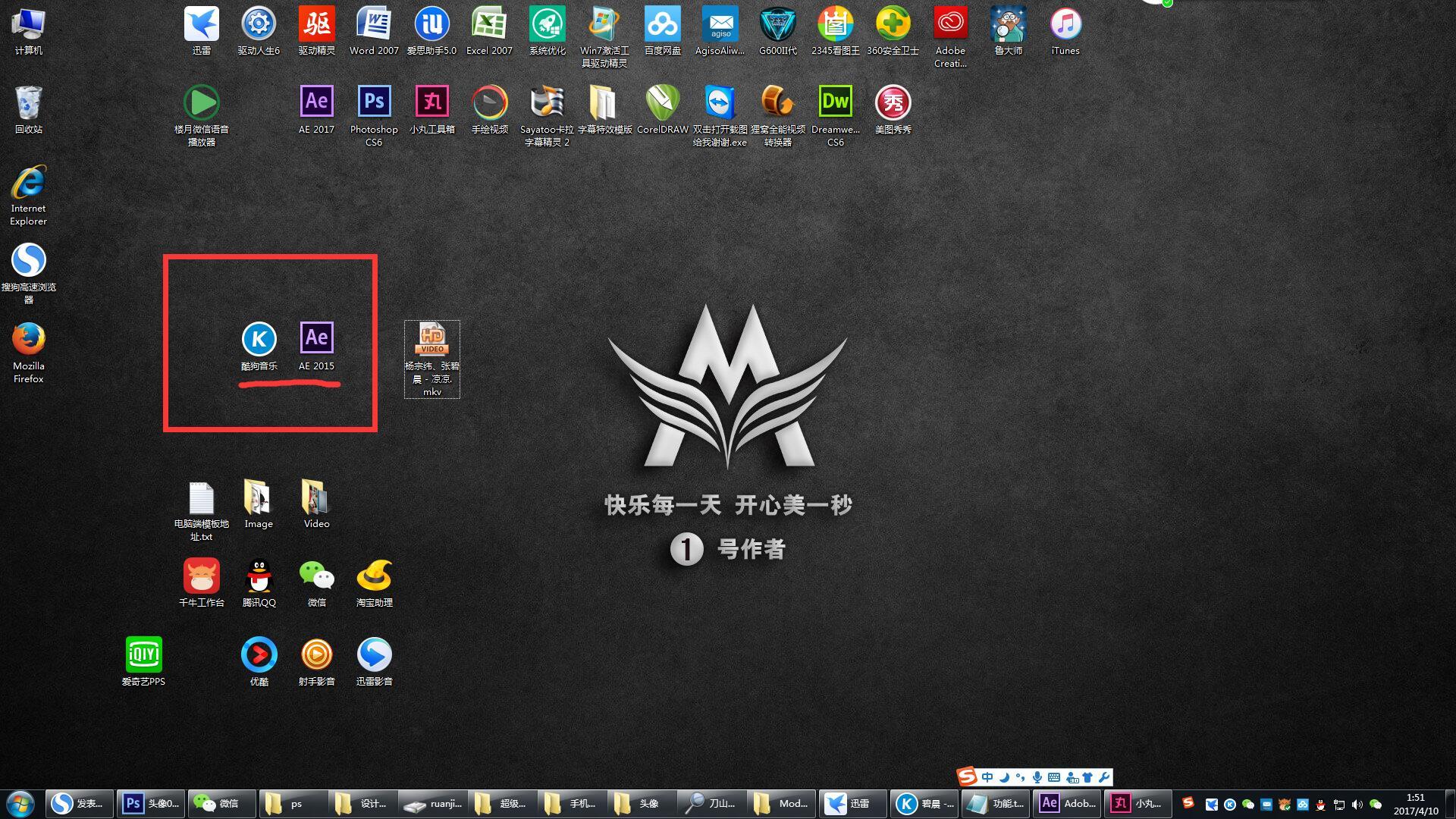This screenshot has width=1456, height=819.
Task: Open the 迅雷 desktop shortcut
Action: pos(201,31)
